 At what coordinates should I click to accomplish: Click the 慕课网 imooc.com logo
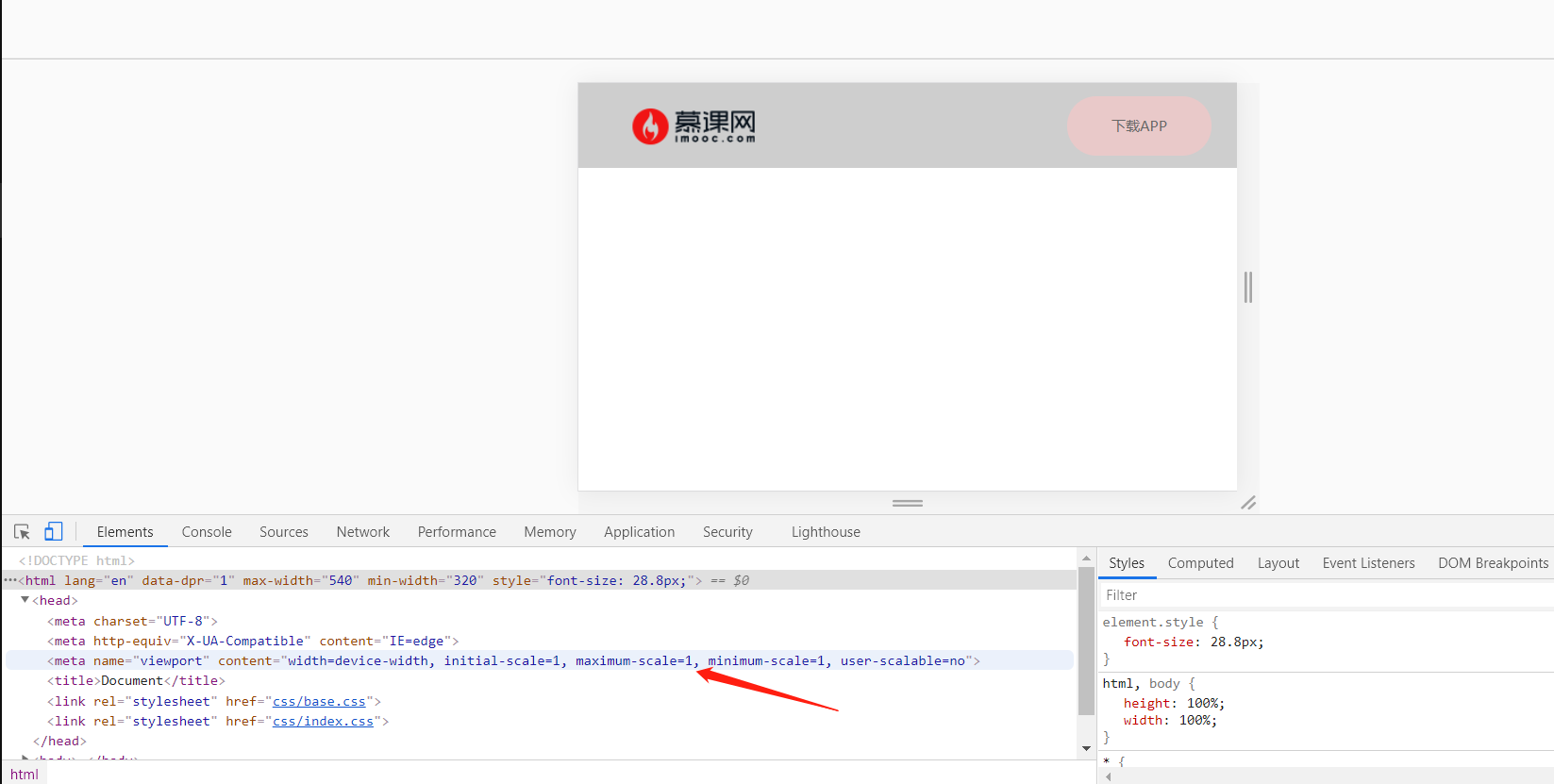[694, 125]
